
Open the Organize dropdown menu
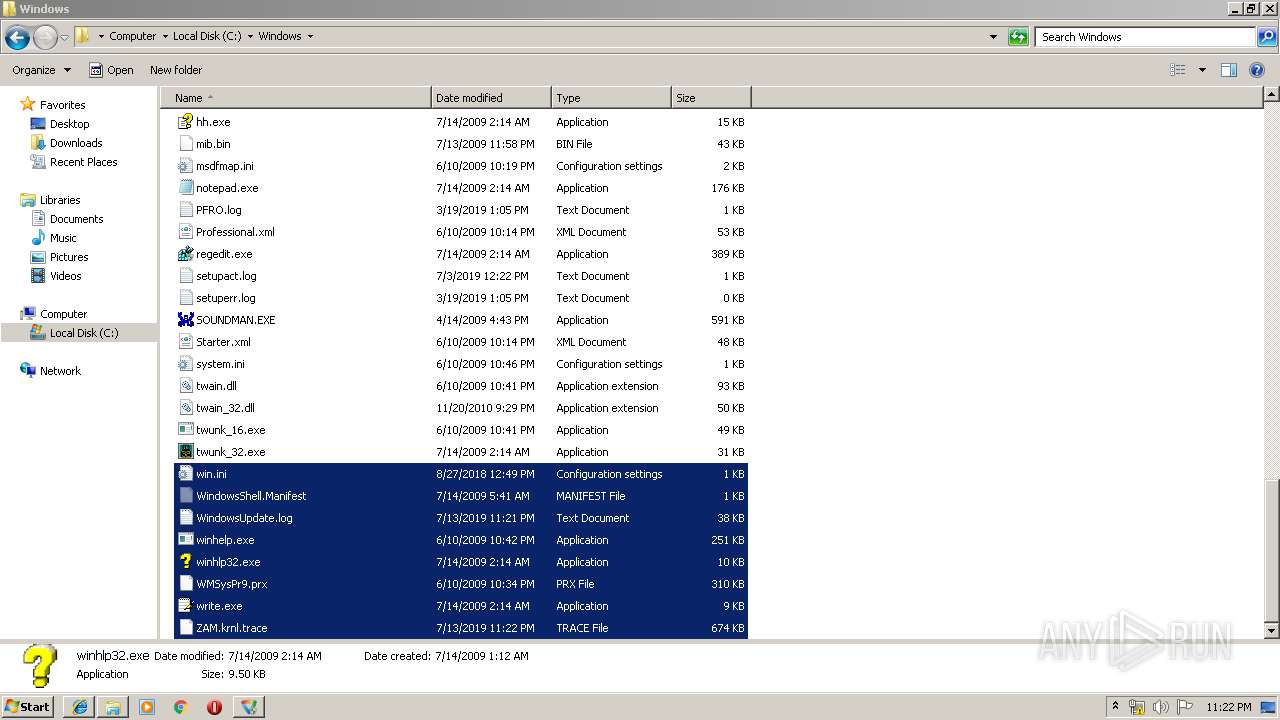click(x=42, y=70)
